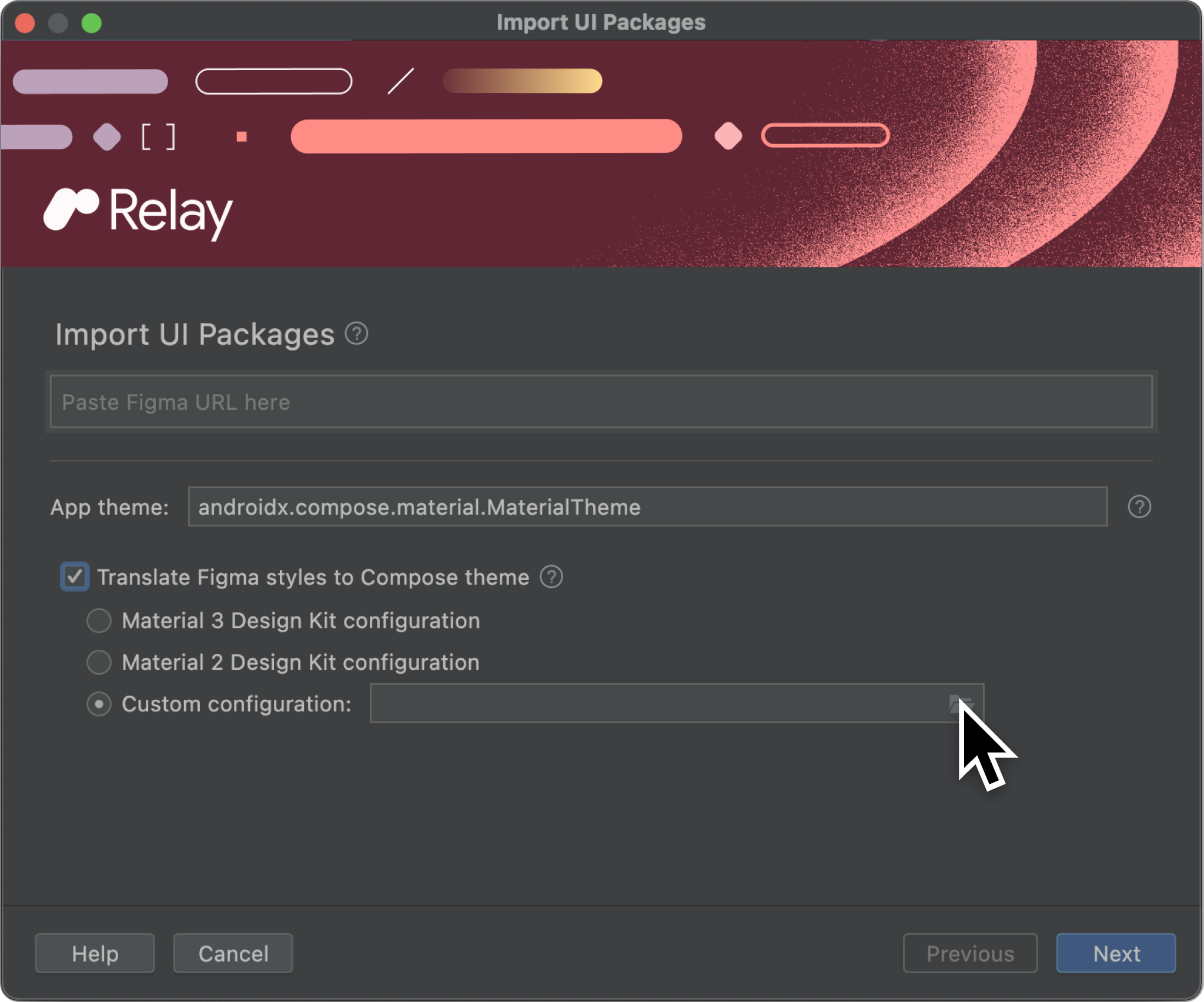Click inside the App theme text field
Image resolution: width=1204 pixels, height=1002 pixels.
coord(648,508)
